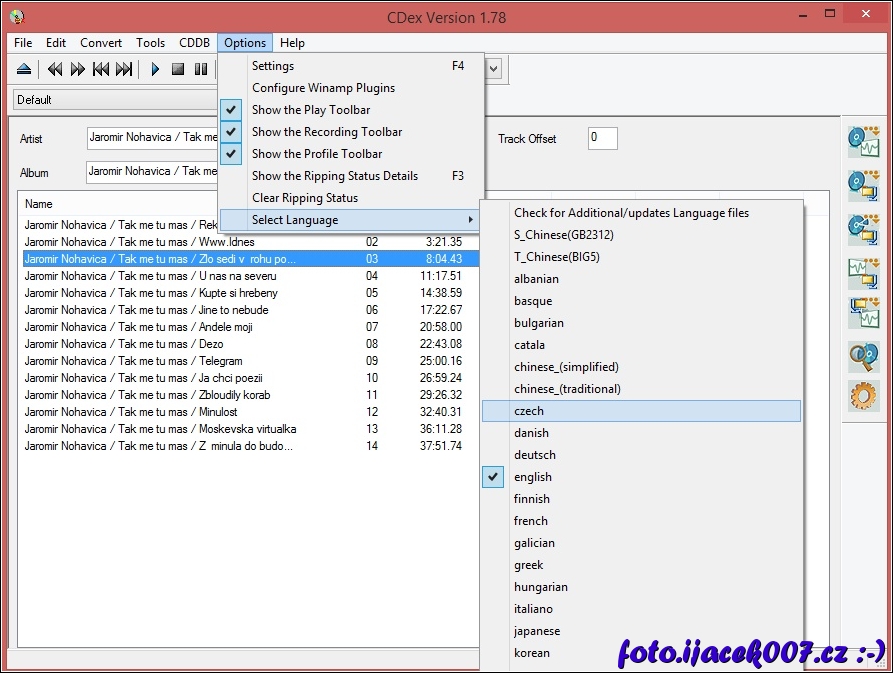This screenshot has width=893, height=673.
Task: Toggle Show the Play Toolbar option
Action: (311, 110)
